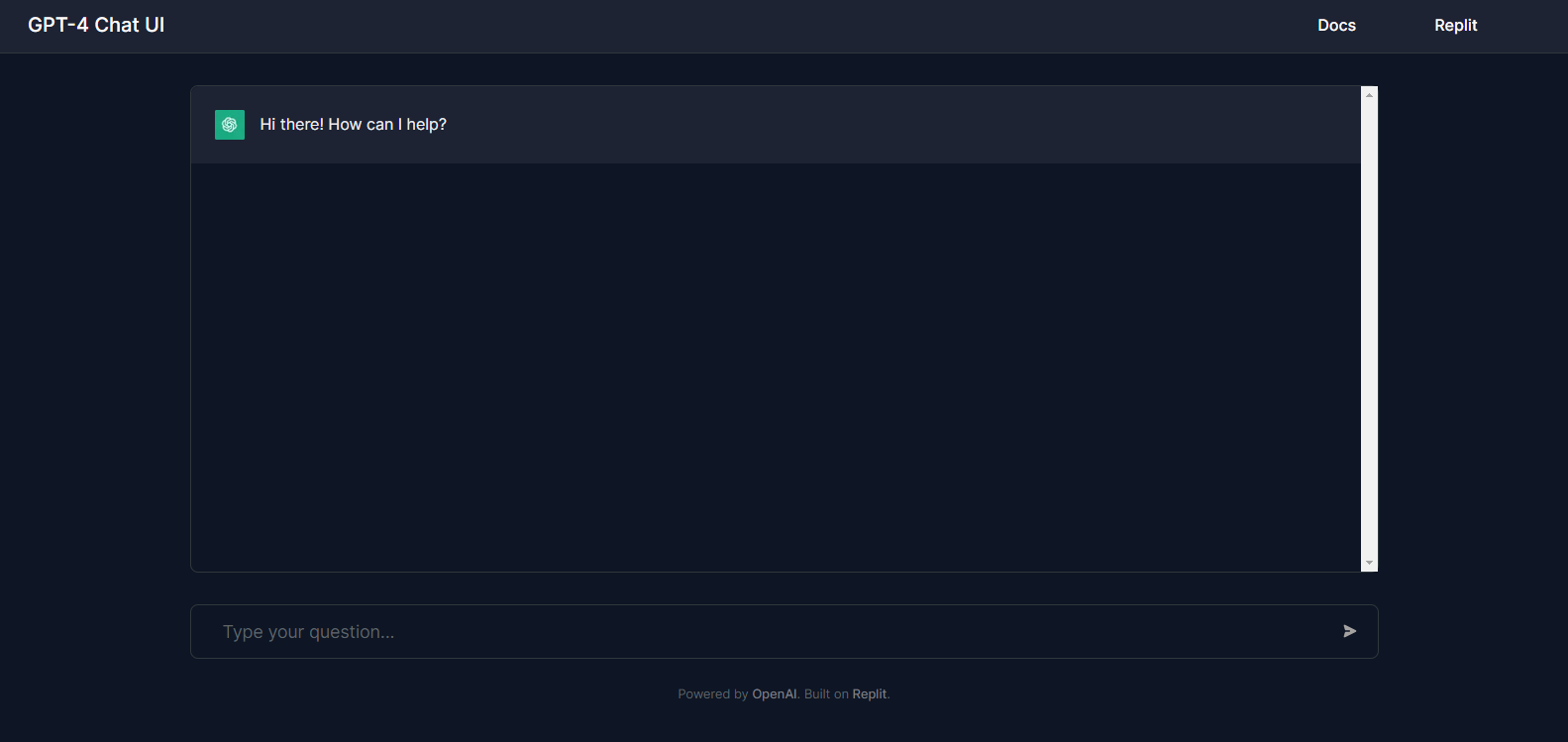
Task: Select the Hi there greeting text
Action: coord(353,125)
